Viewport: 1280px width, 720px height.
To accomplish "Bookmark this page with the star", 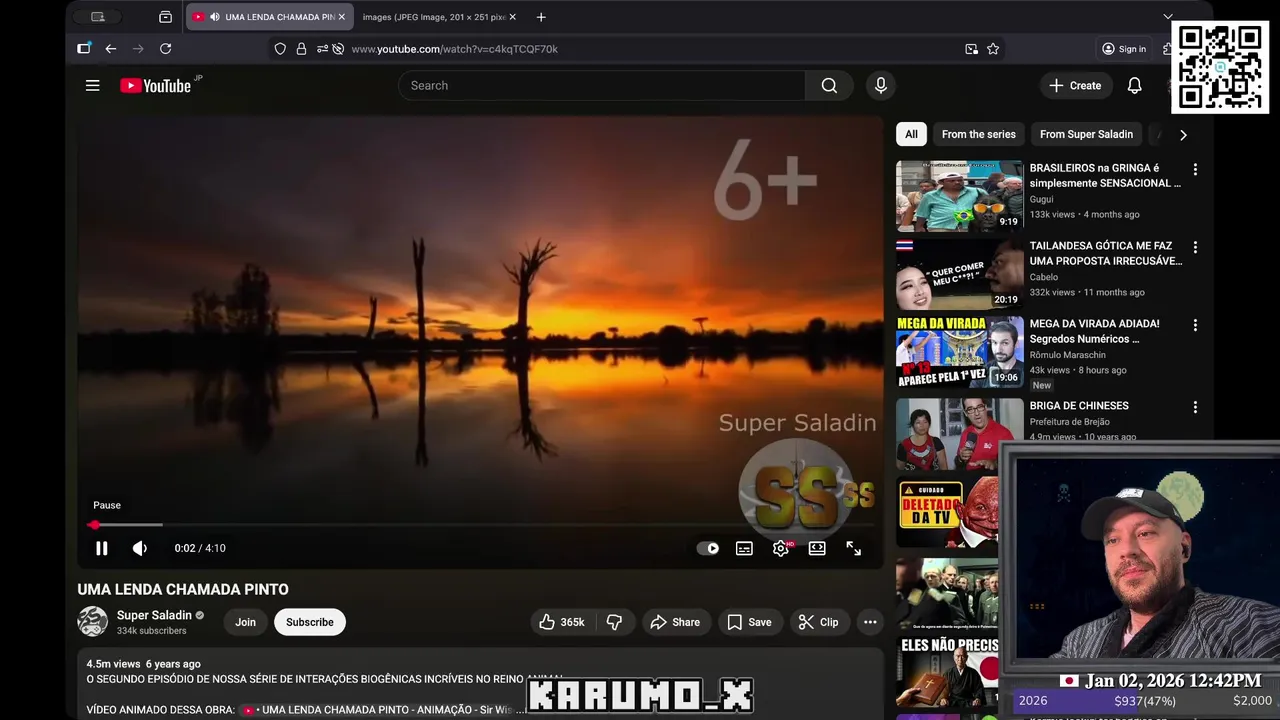I will pyautogui.click(x=993, y=49).
